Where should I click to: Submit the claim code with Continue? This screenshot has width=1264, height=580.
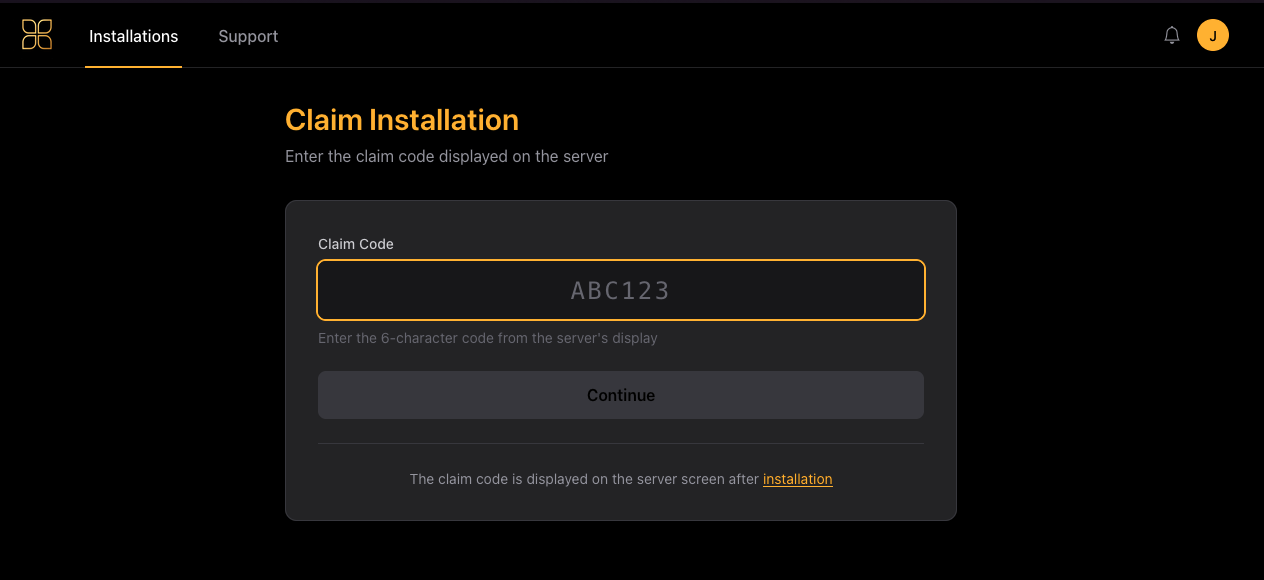(x=620, y=394)
